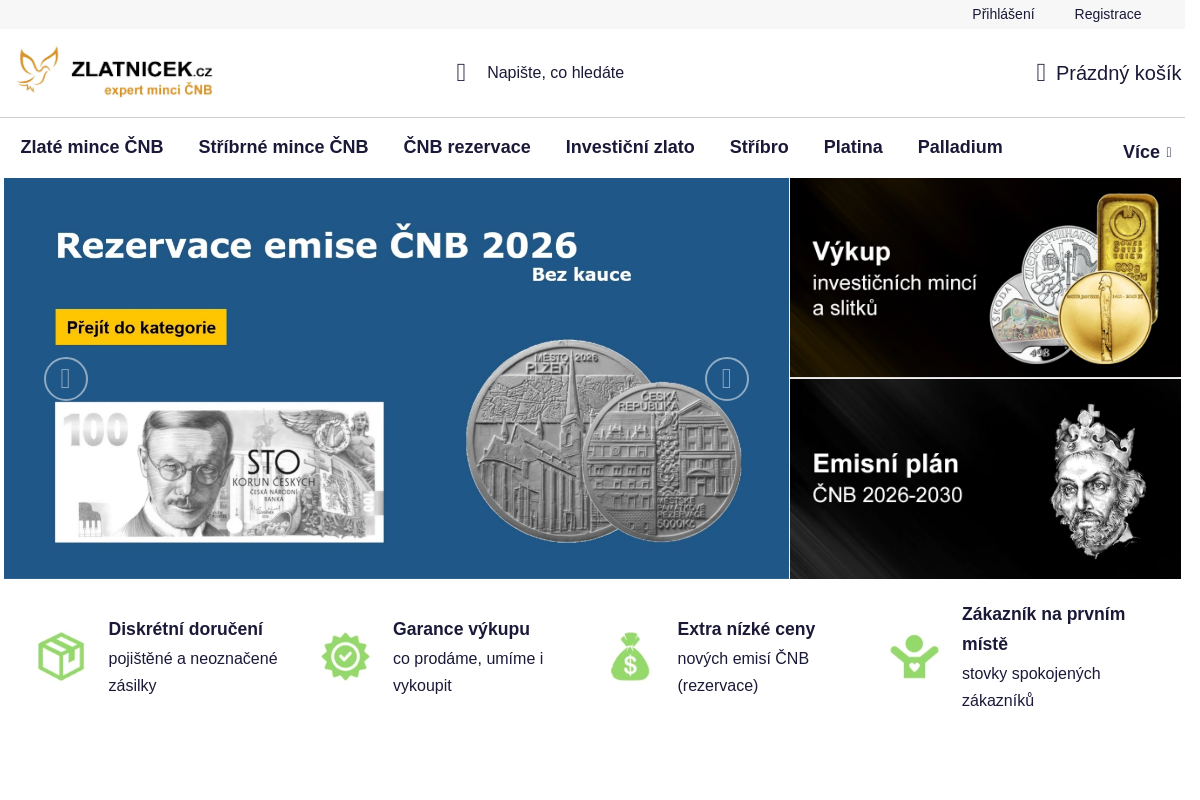Go to previous carousel slide

point(66,379)
